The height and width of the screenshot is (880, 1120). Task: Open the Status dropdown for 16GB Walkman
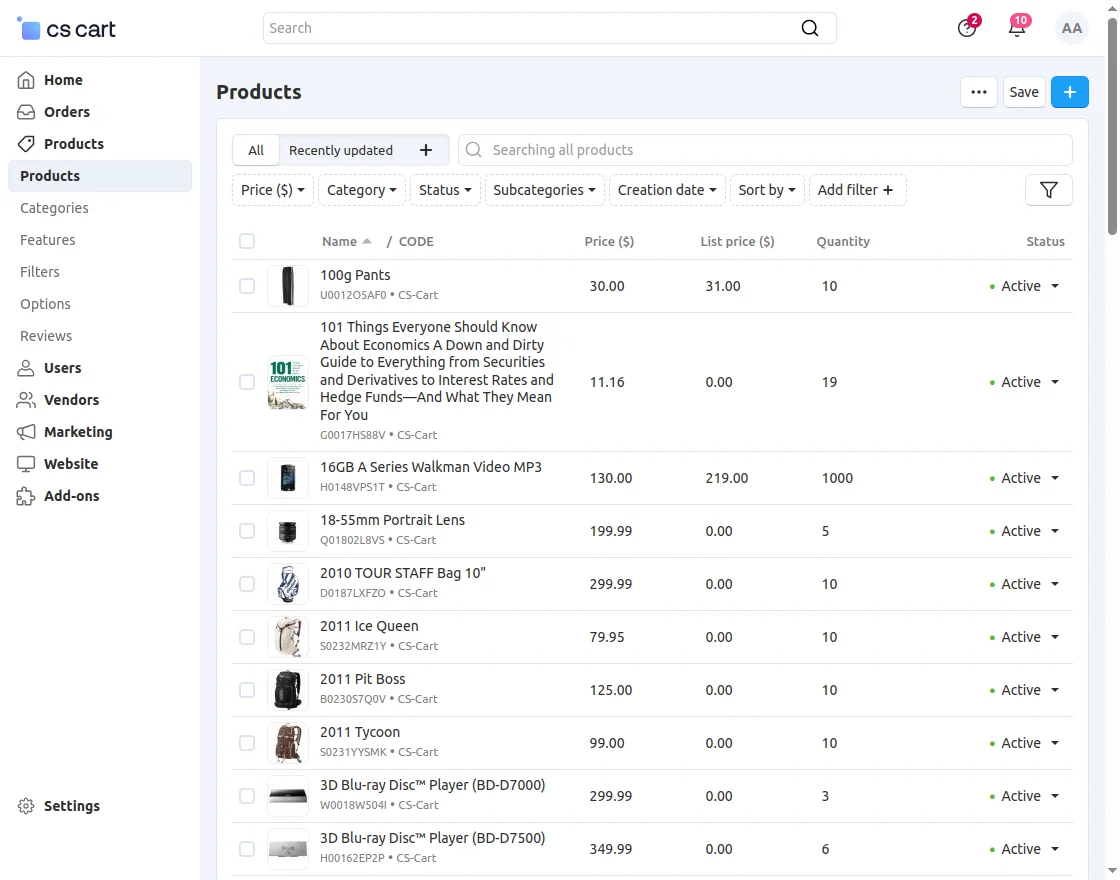(1027, 478)
